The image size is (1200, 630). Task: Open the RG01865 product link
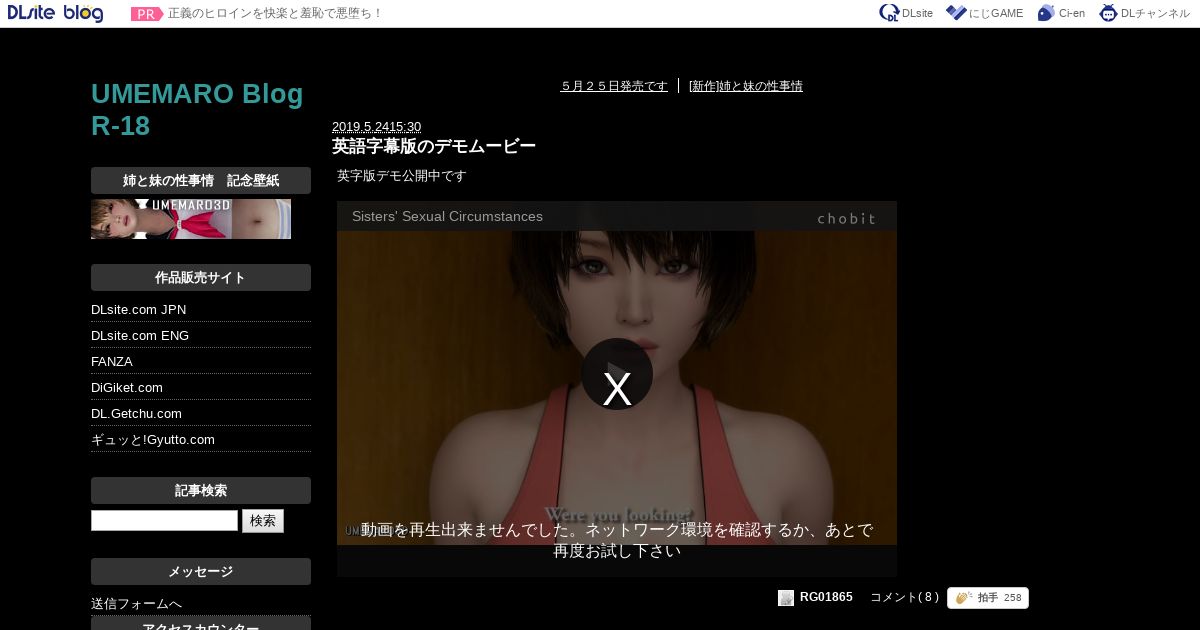tap(826, 597)
